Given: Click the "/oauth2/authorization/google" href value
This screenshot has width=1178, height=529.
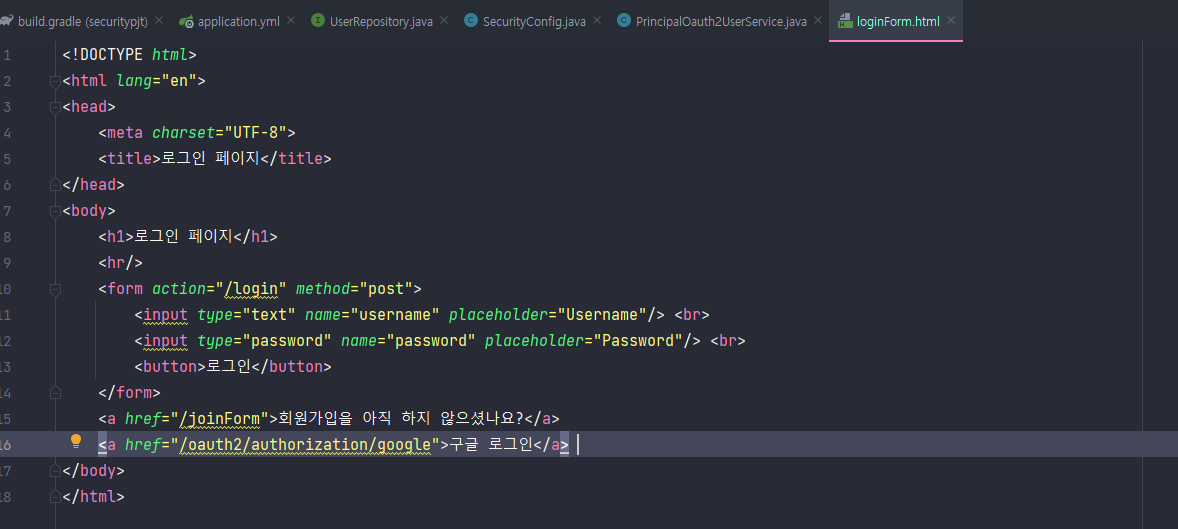Looking at the screenshot, I should 305,445.
